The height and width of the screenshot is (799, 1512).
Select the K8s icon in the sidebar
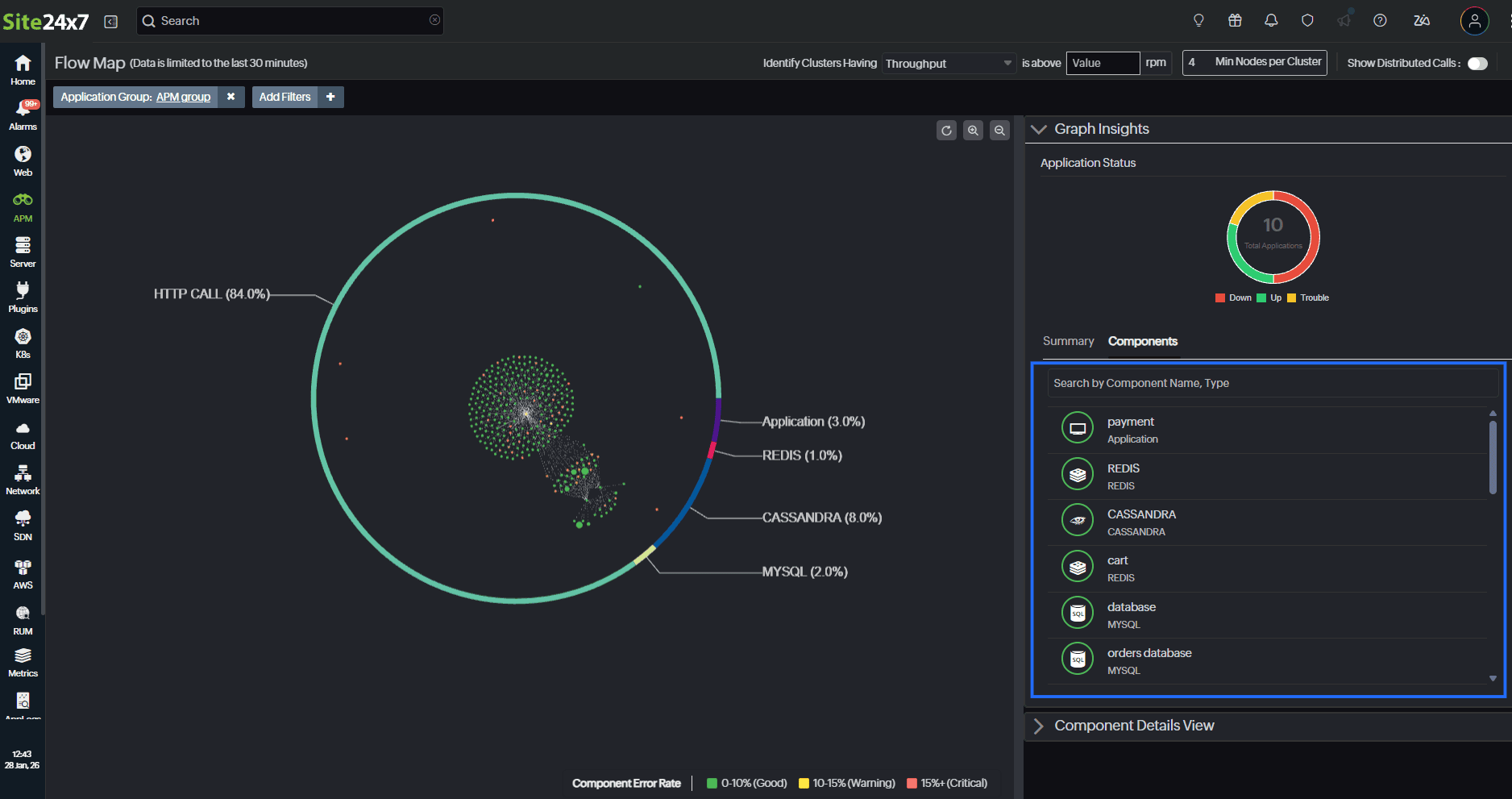click(x=22, y=342)
